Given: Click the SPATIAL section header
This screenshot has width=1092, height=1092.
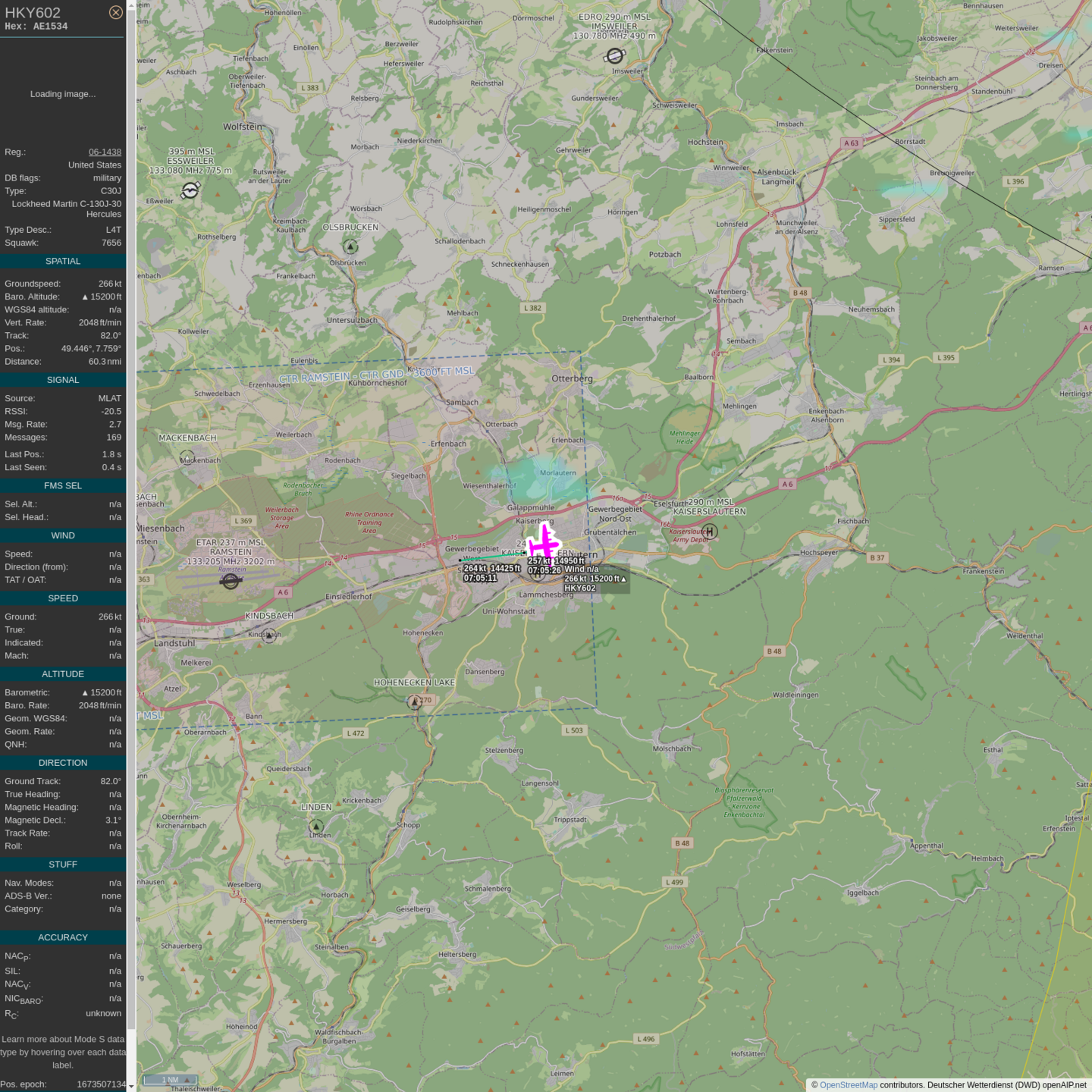Looking at the screenshot, I should pos(63,261).
